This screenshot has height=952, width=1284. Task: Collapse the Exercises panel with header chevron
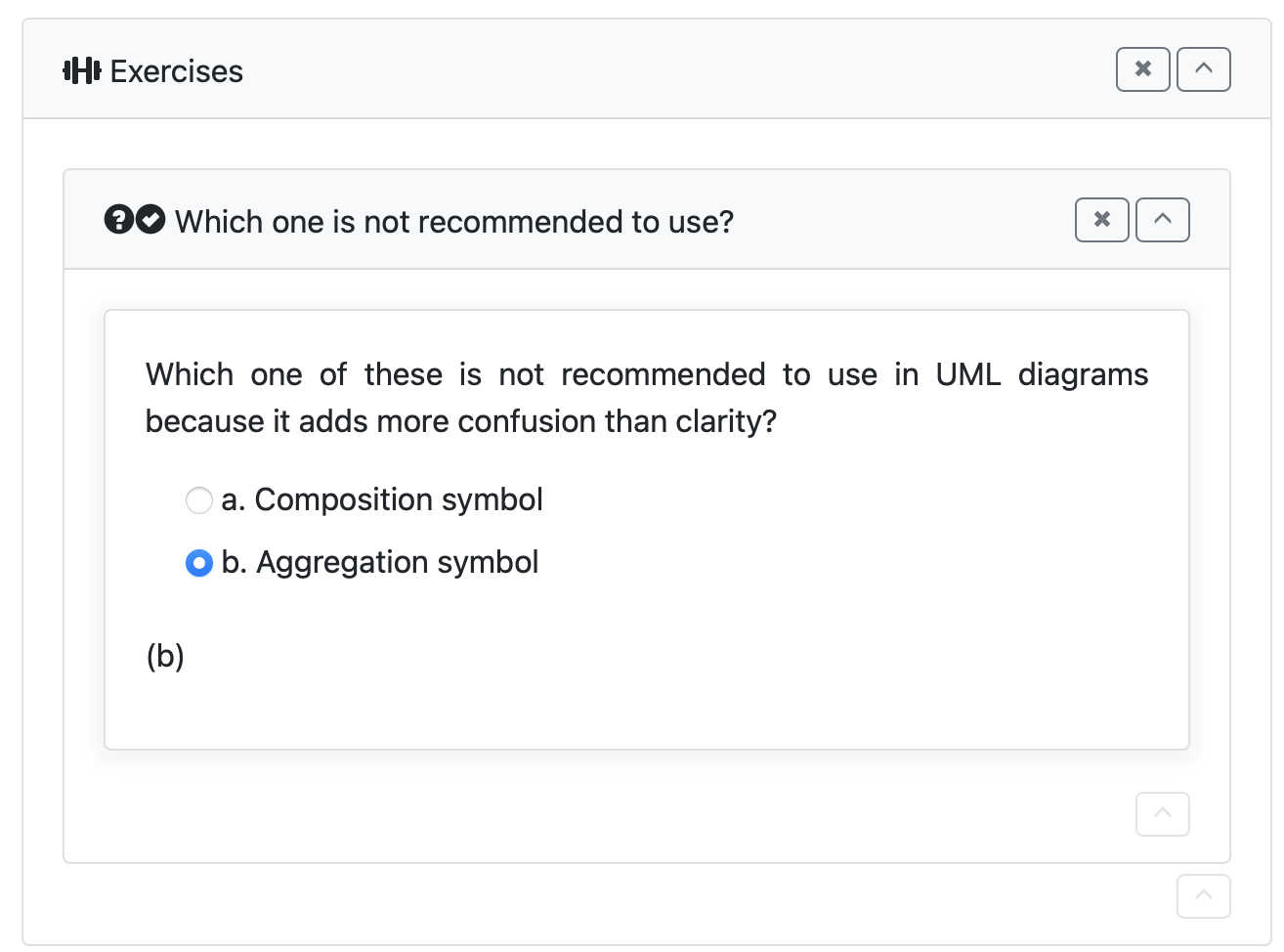(1203, 69)
